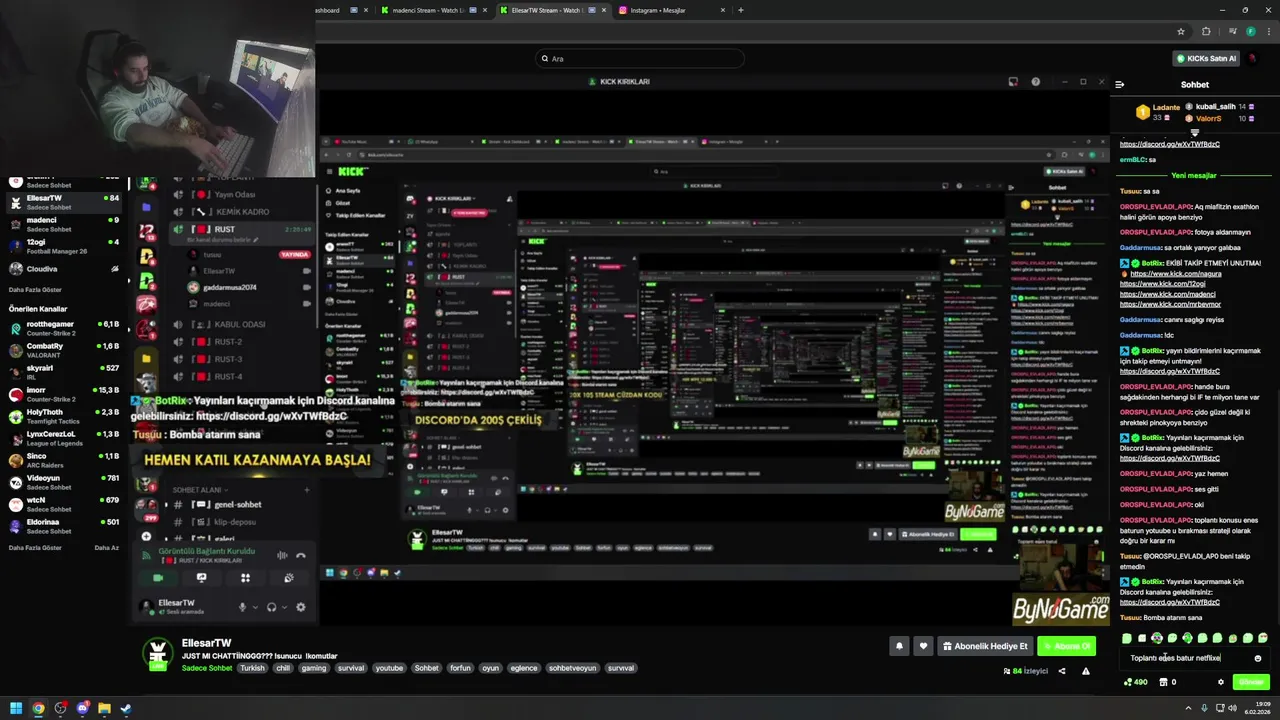
Task: Show hidden system tray icons
Action: 1188,708
